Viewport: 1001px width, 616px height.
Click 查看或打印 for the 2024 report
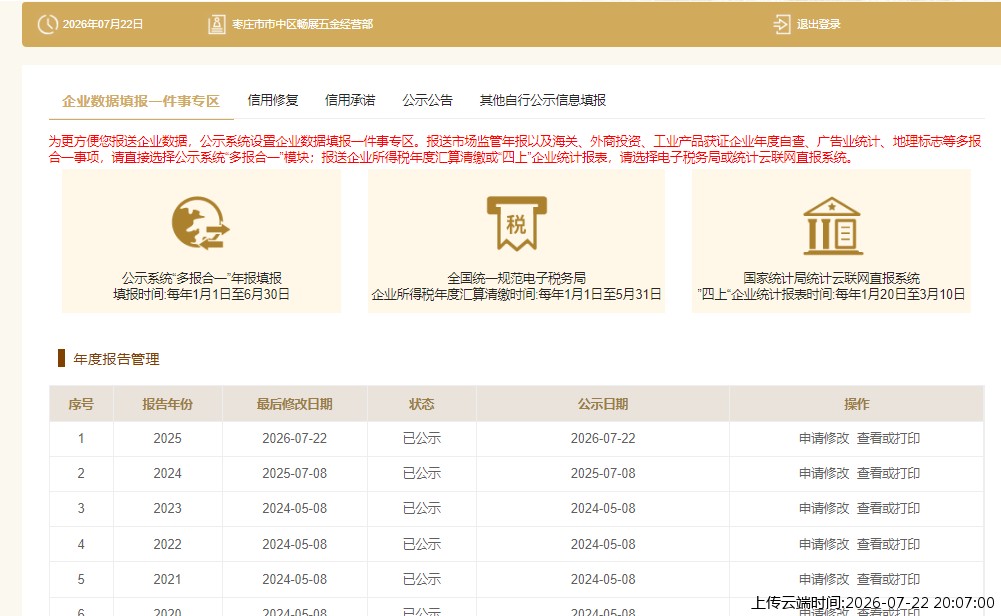coord(888,474)
